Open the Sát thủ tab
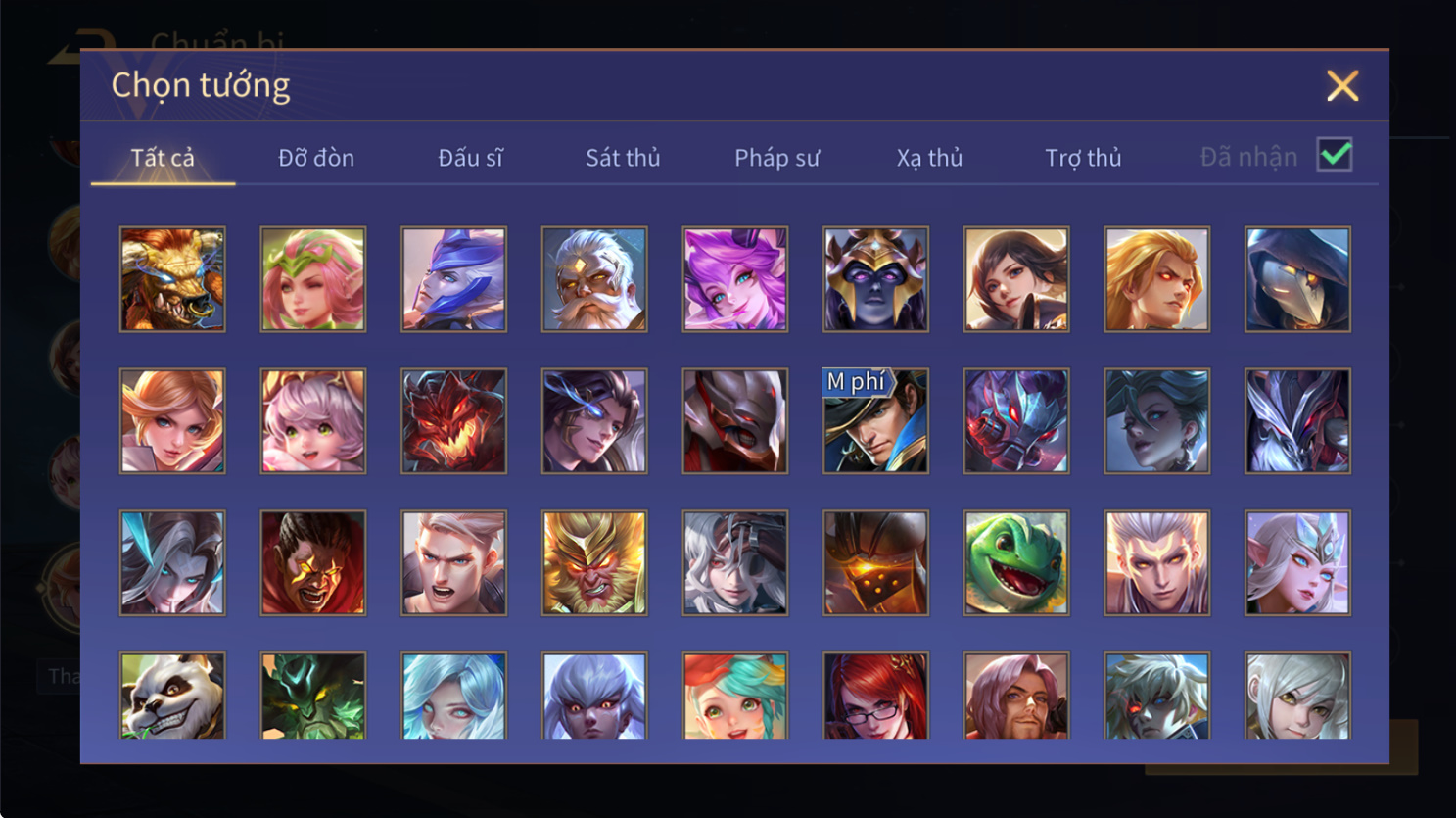 (x=623, y=158)
